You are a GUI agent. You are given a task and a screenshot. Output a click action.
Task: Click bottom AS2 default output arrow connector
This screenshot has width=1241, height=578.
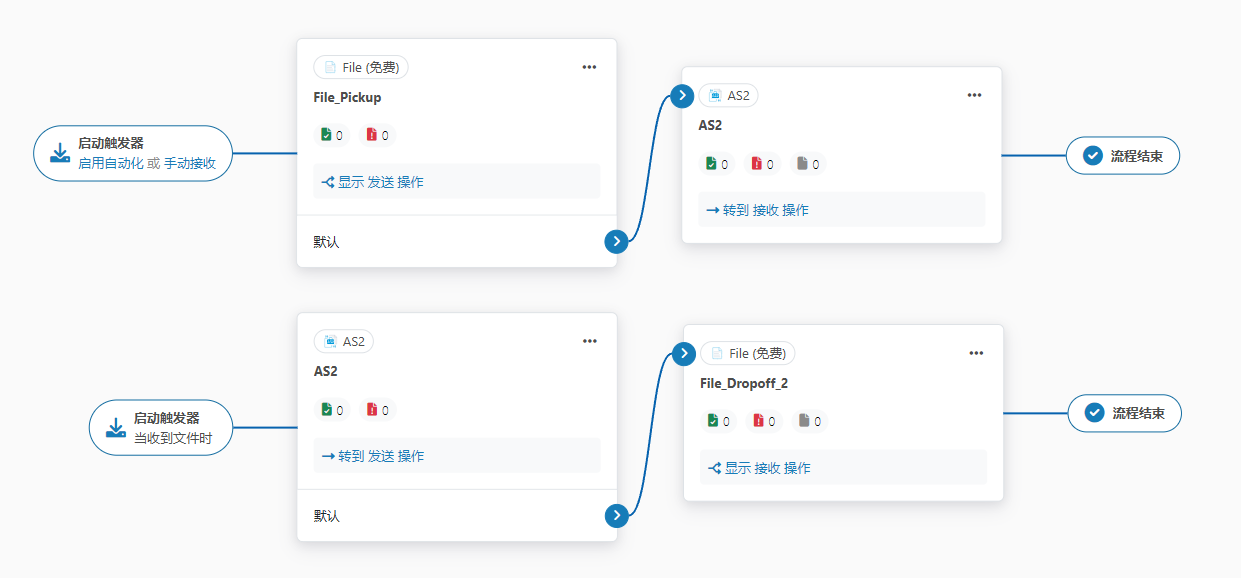[617, 516]
